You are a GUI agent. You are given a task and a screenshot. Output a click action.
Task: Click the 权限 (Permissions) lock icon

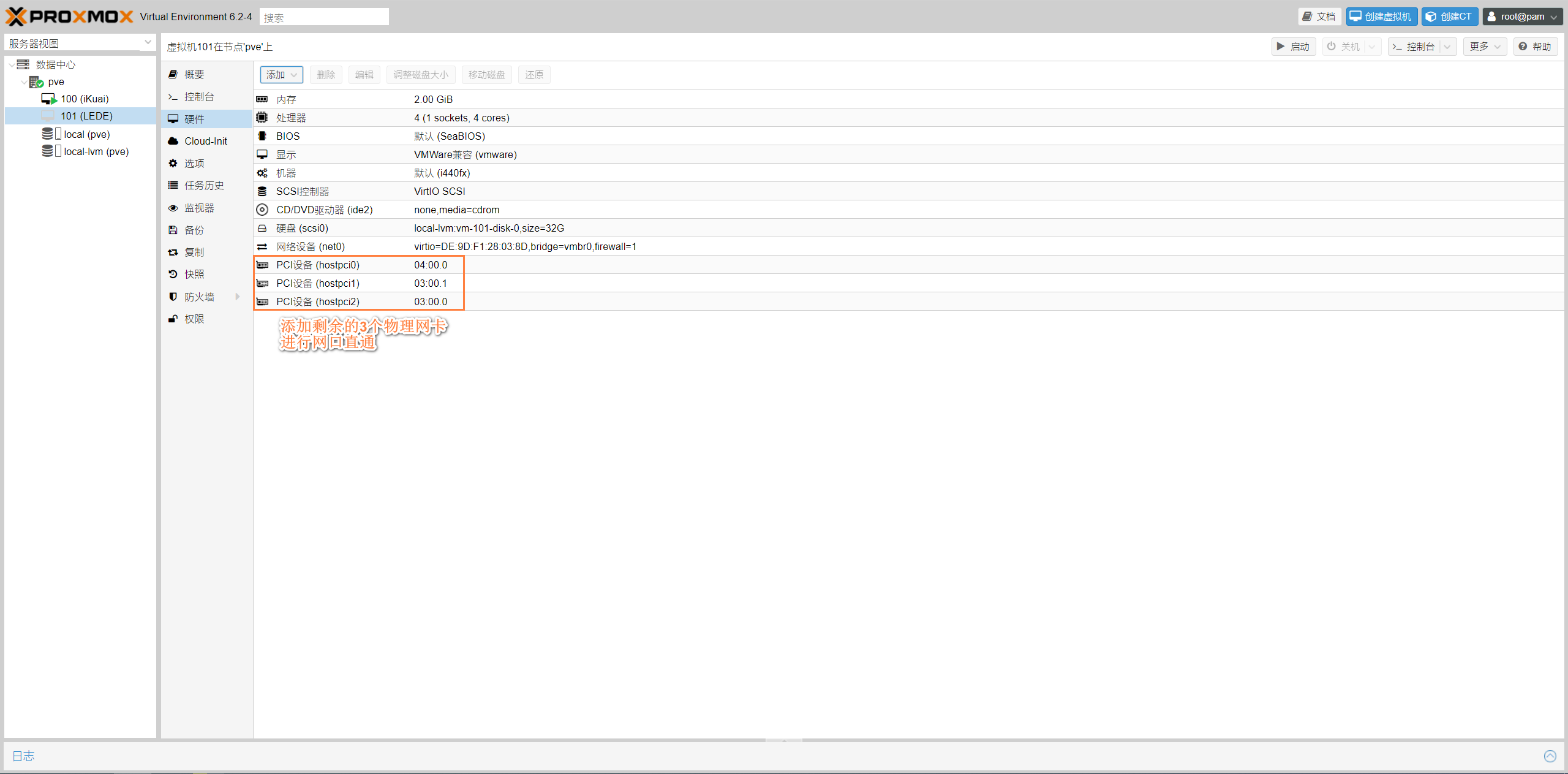(173, 319)
